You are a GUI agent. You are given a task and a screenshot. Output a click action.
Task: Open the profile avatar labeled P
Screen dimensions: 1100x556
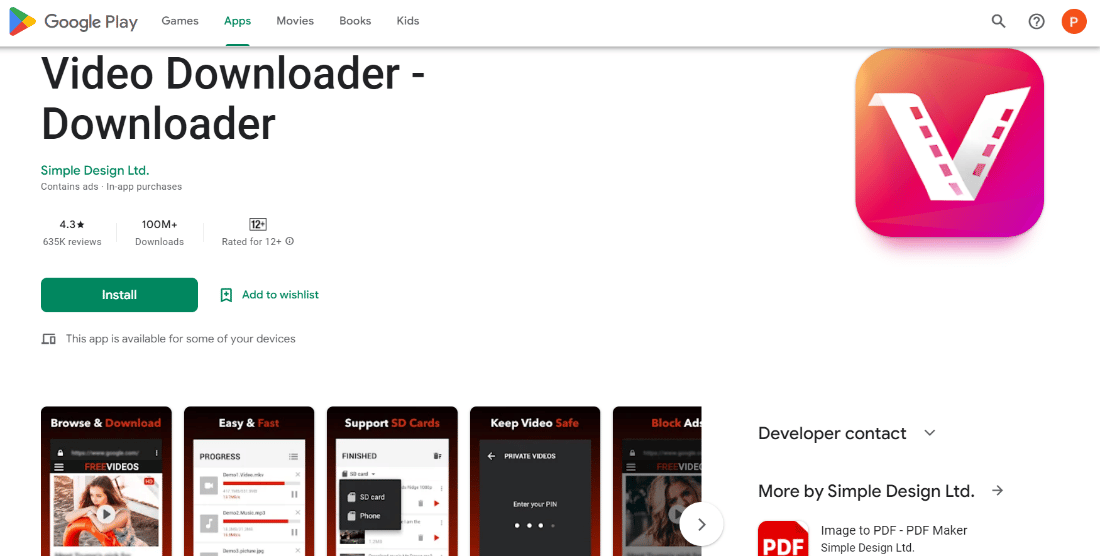[x=1074, y=22]
